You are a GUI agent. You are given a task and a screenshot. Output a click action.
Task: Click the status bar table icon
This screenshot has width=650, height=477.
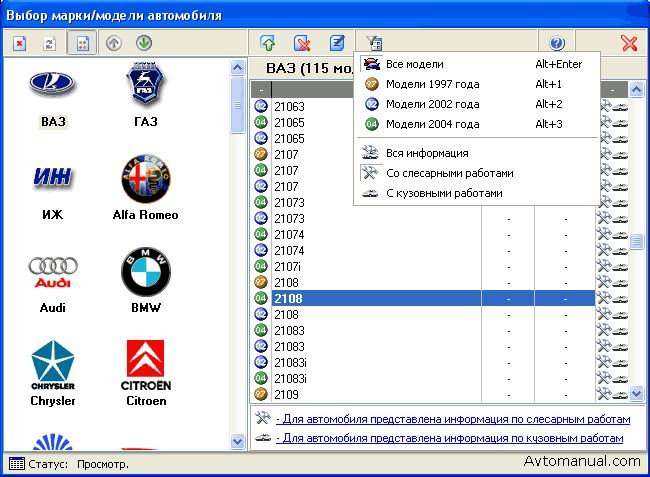[x=17, y=464]
